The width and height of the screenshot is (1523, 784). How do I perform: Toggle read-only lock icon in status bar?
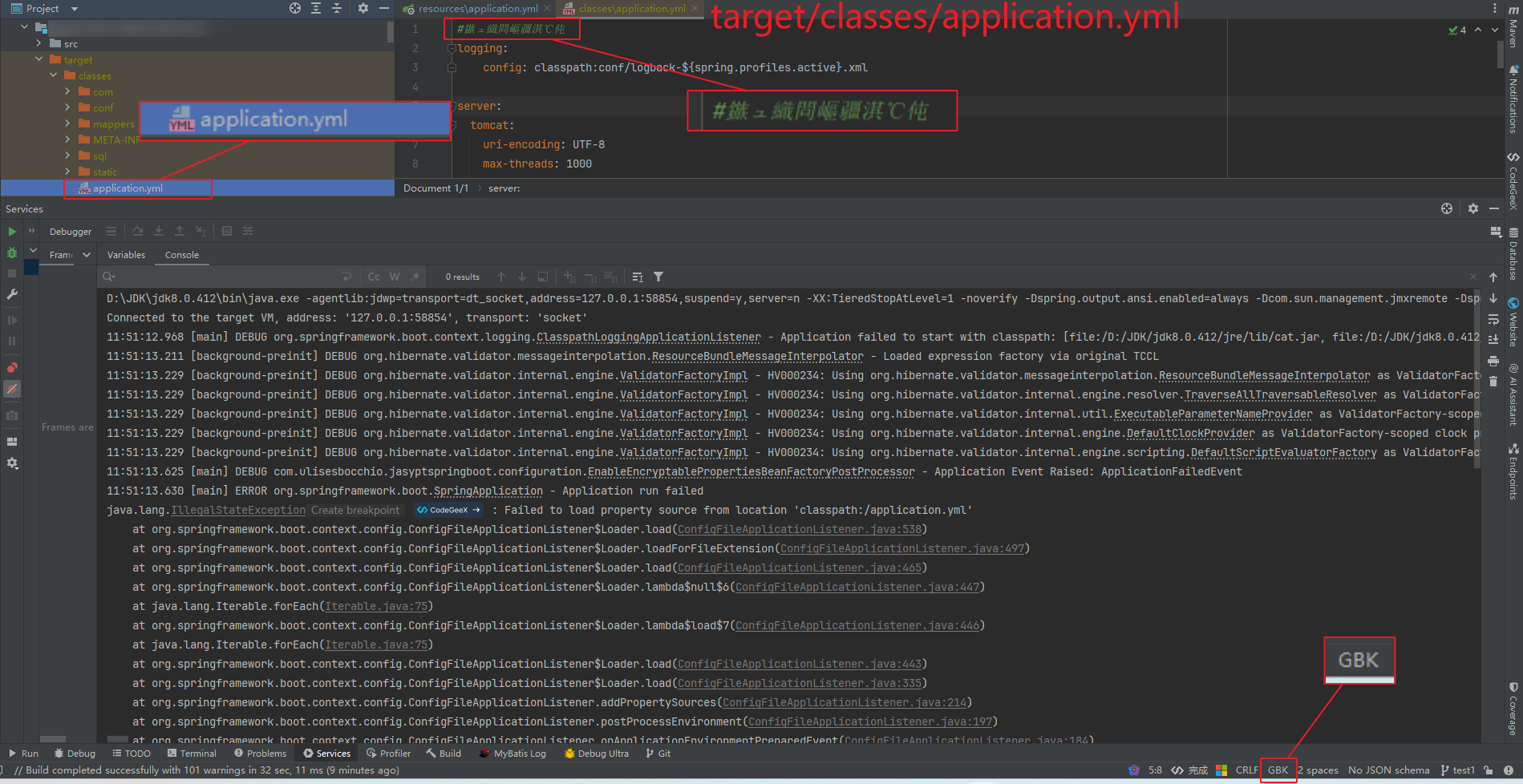1489,770
